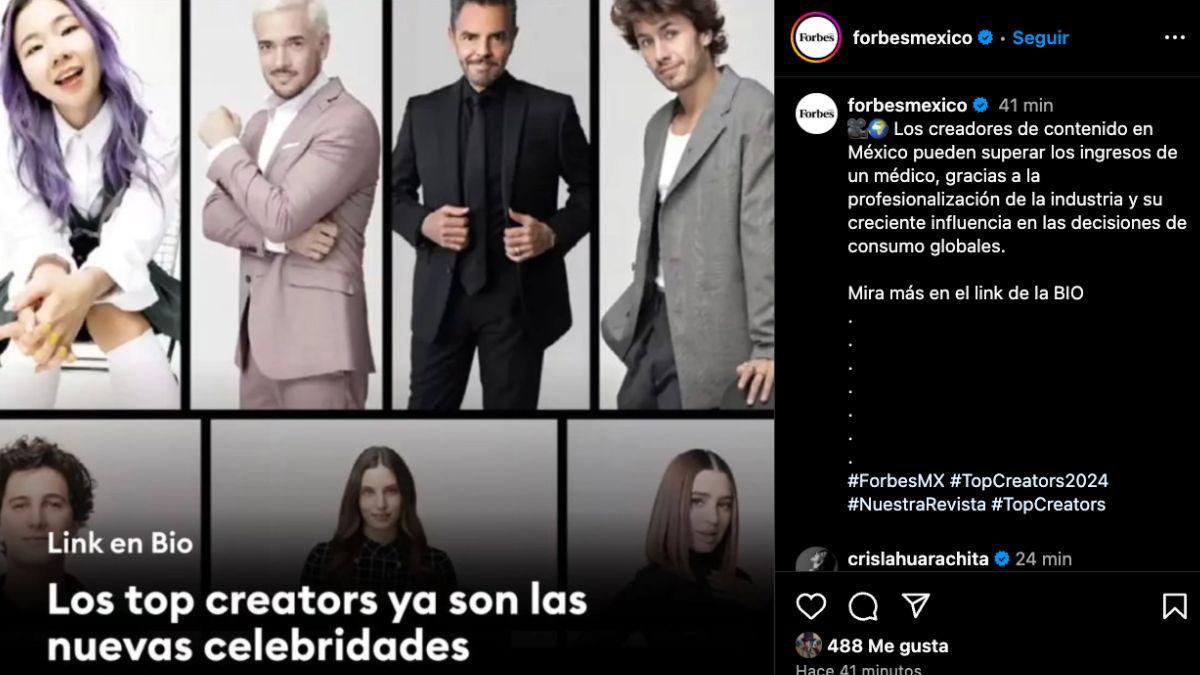Share the post with paper plane icon
Viewport: 1200px width, 675px height.
[x=915, y=606]
